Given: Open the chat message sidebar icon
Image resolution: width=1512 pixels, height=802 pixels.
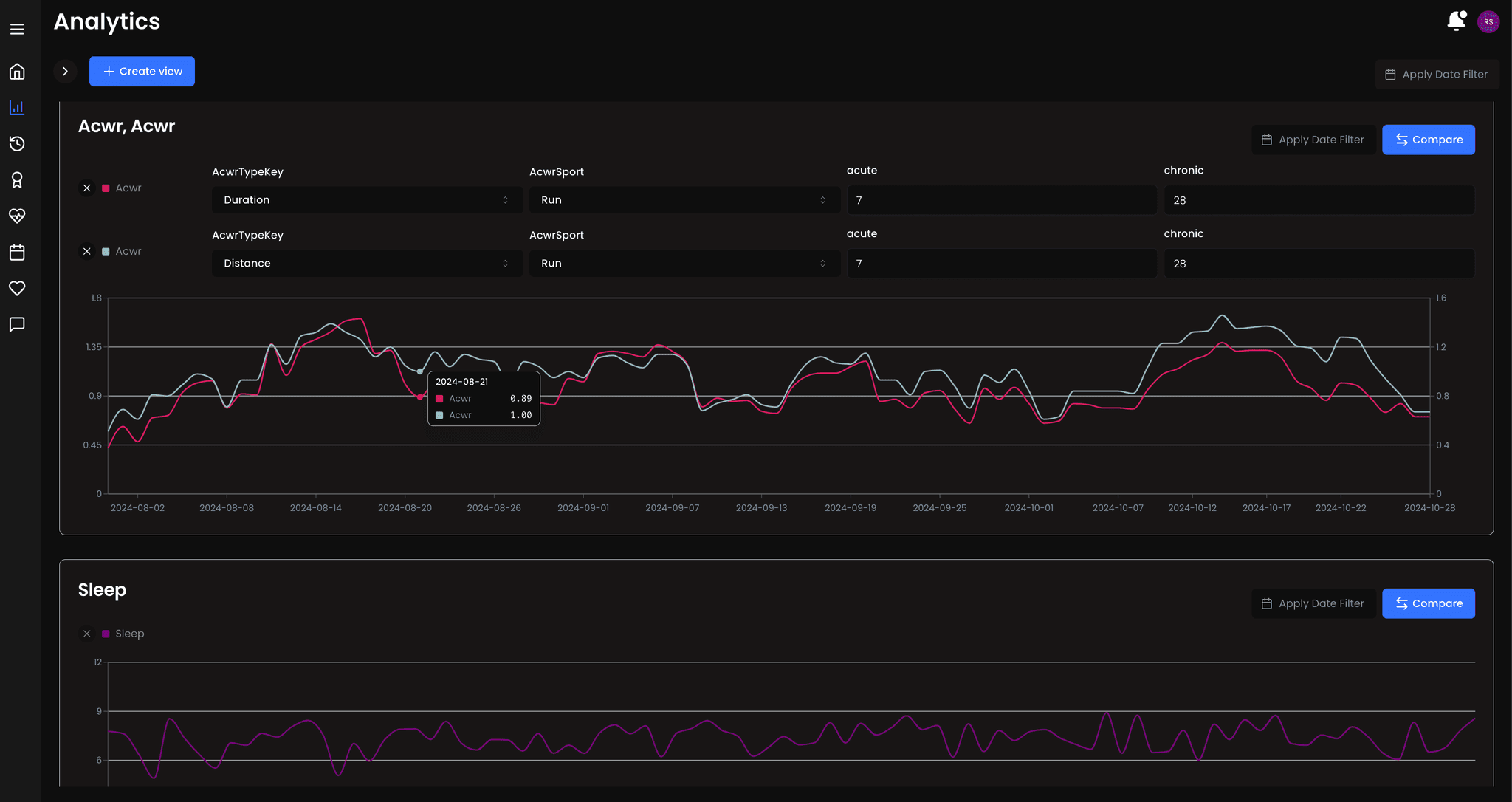Looking at the screenshot, I should 17,324.
